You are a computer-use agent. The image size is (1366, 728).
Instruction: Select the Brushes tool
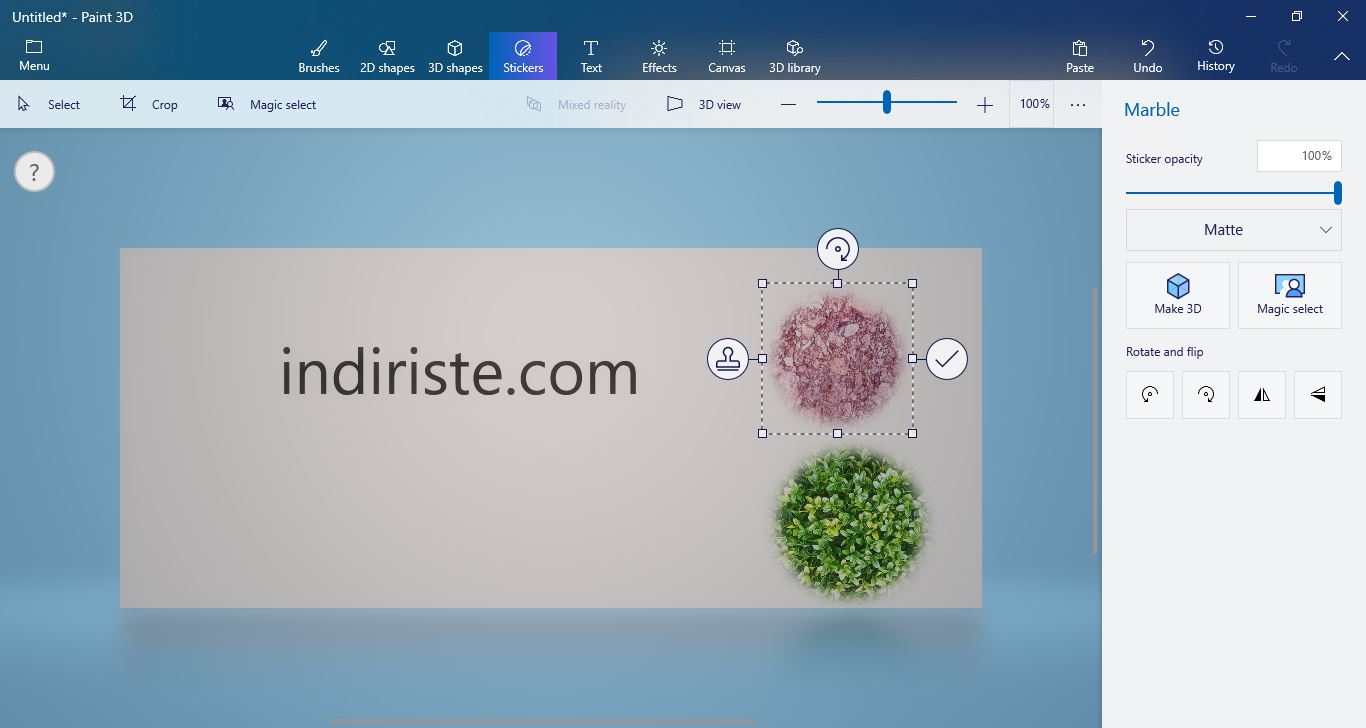(x=319, y=56)
